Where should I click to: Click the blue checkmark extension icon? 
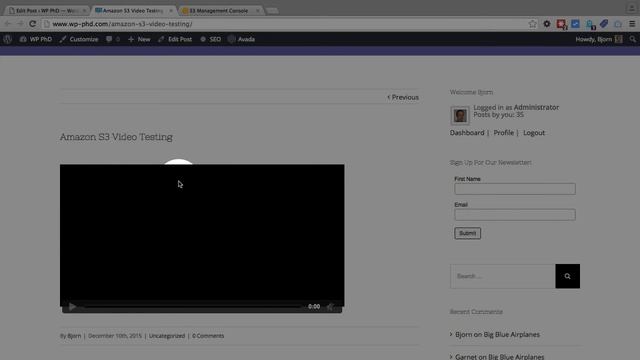pos(575,24)
